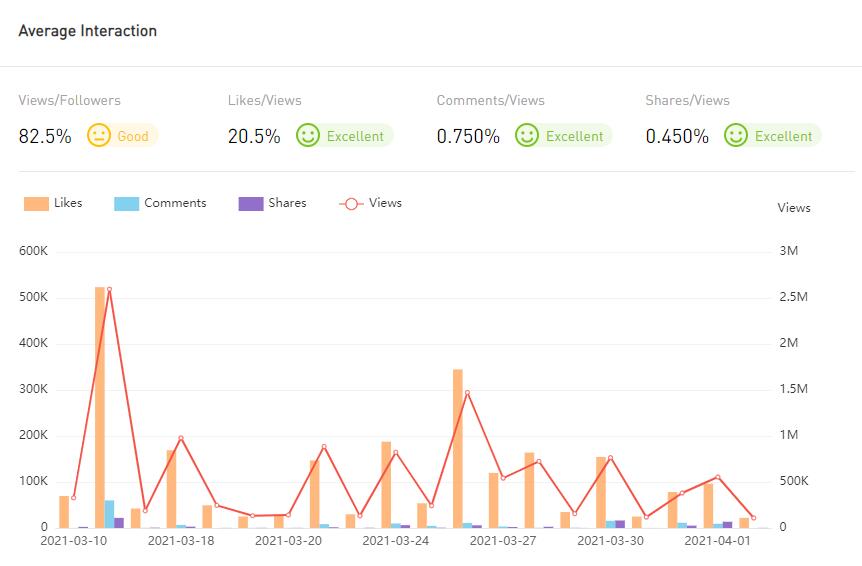Click the purple Shares legend swatch
Screen dimensions: 862x566
(250, 203)
